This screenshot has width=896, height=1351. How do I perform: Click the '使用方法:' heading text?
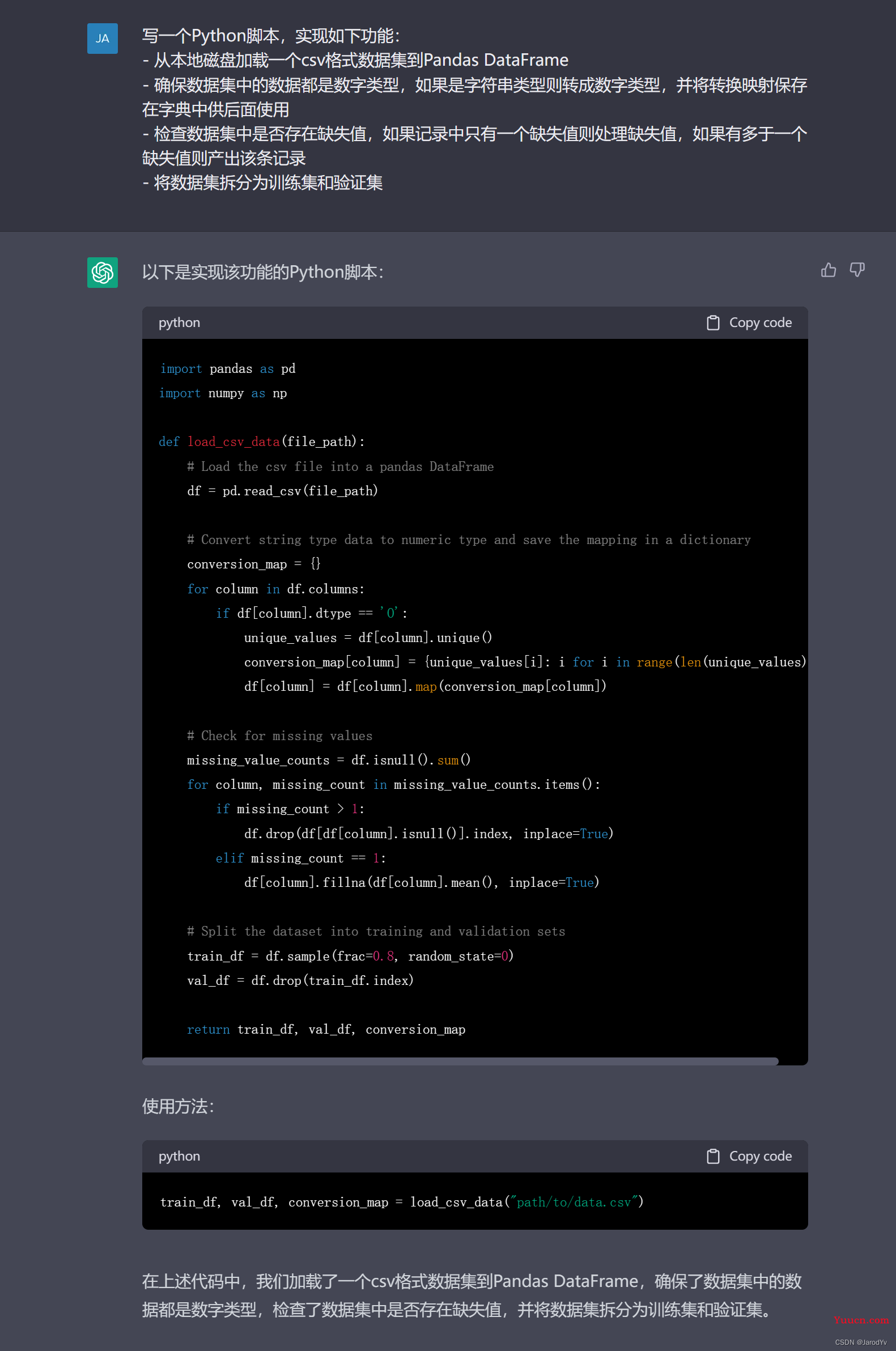coord(178,1107)
